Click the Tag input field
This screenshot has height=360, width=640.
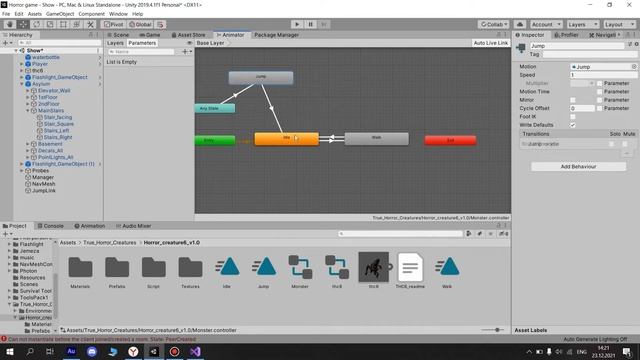(x=589, y=54)
